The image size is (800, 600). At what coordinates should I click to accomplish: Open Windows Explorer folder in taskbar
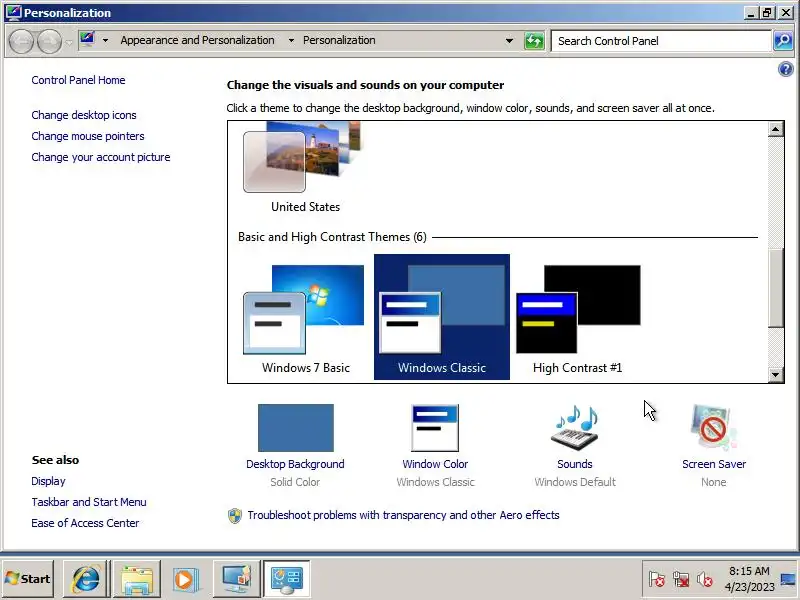click(137, 579)
